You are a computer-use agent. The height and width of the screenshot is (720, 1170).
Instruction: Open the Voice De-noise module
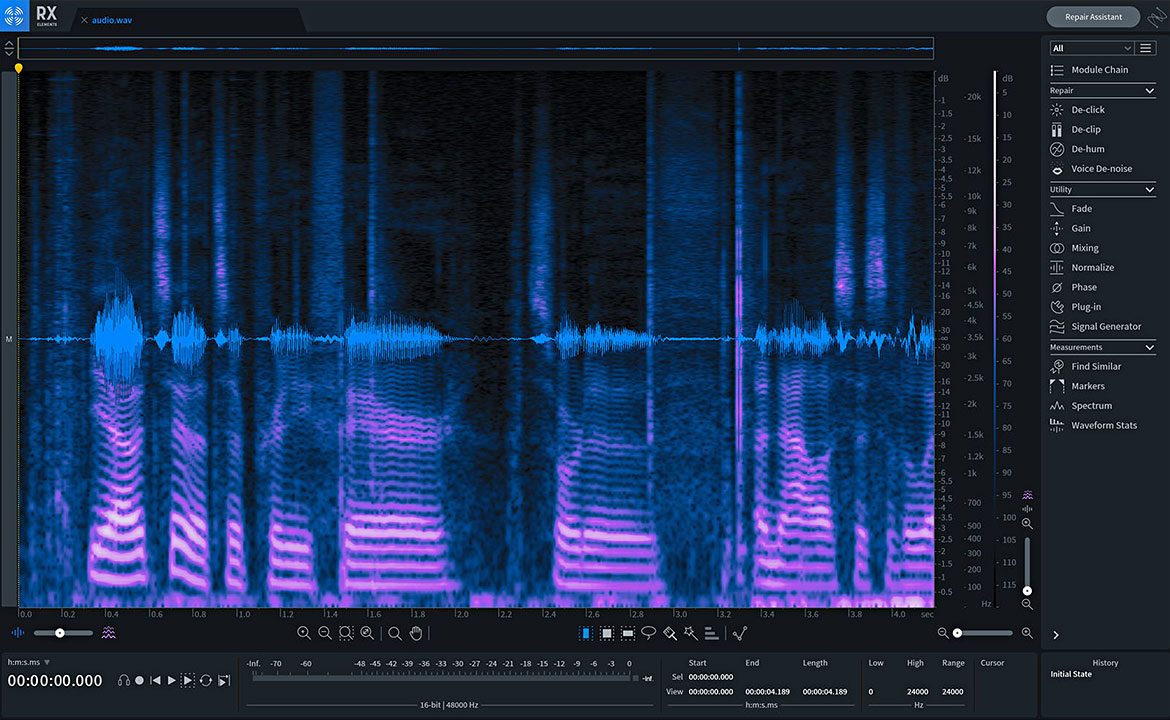coord(1096,168)
